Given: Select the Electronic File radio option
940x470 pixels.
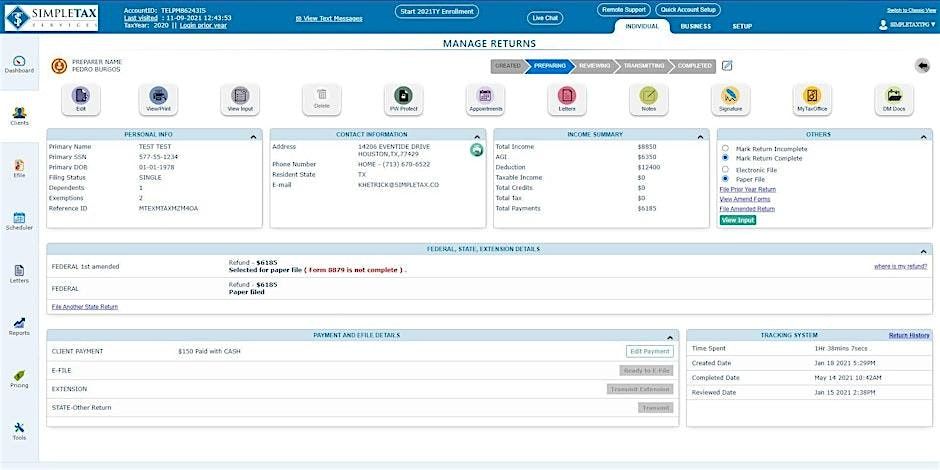Looking at the screenshot, I should point(724,170).
